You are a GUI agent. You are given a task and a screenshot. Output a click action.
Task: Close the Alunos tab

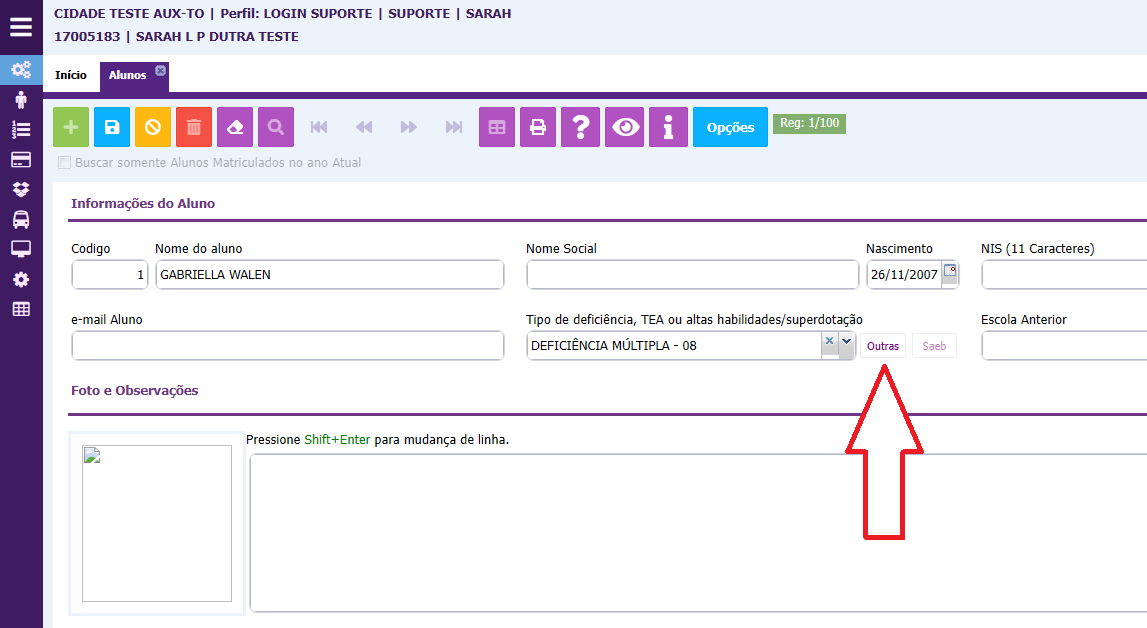tap(160, 69)
